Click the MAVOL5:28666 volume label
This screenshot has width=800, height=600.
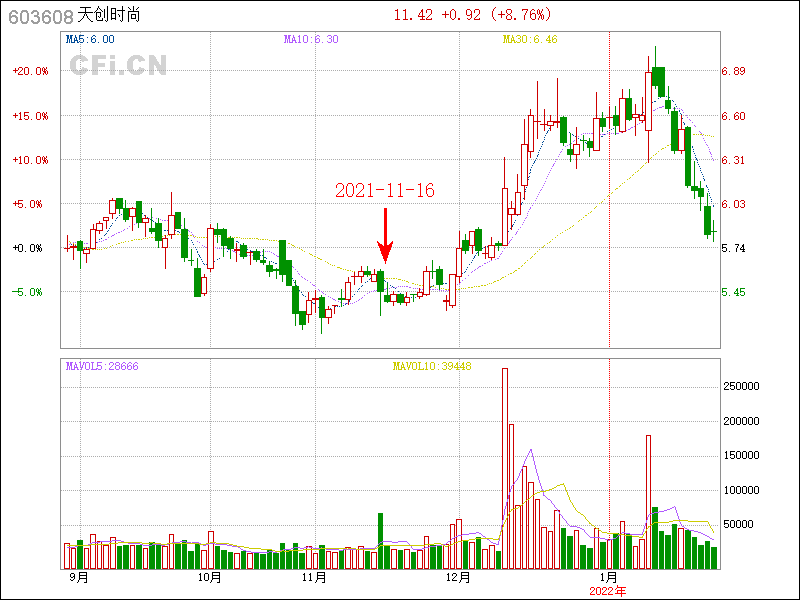coord(102,366)
